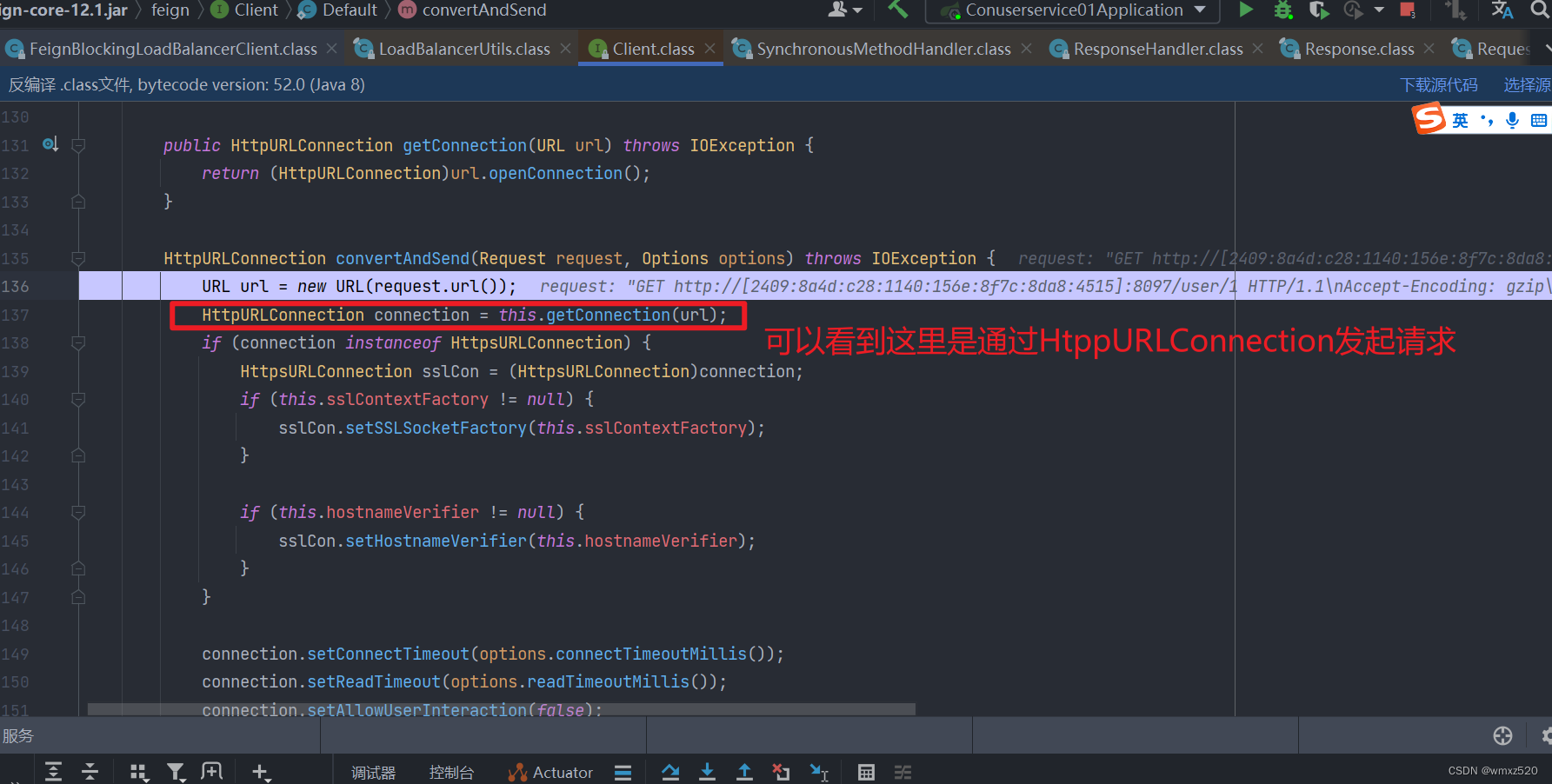This screenshot has width=1552, height=784.
Task: Run to cursor debugger icon
Action: pos(819,772)
